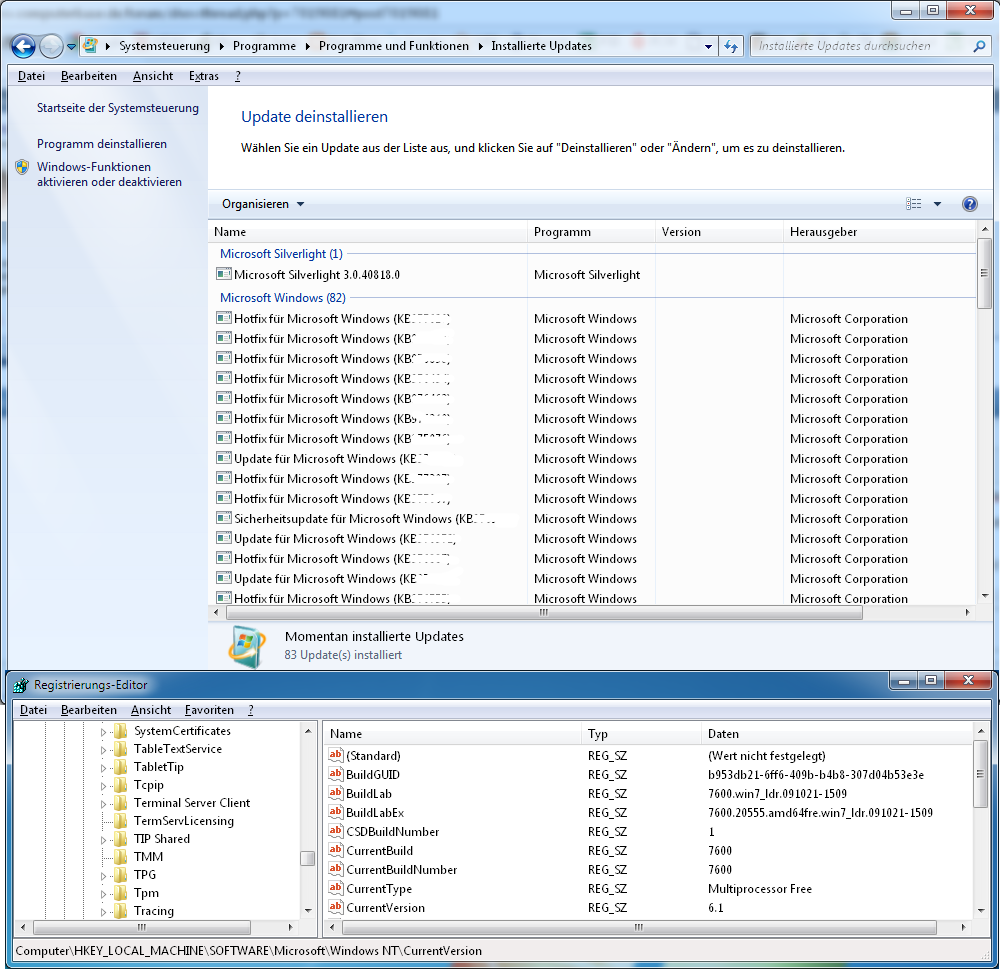
Task: Select 'Systemsteuerung' in the breadcrumb path
Action: click(x=165, y=46)
